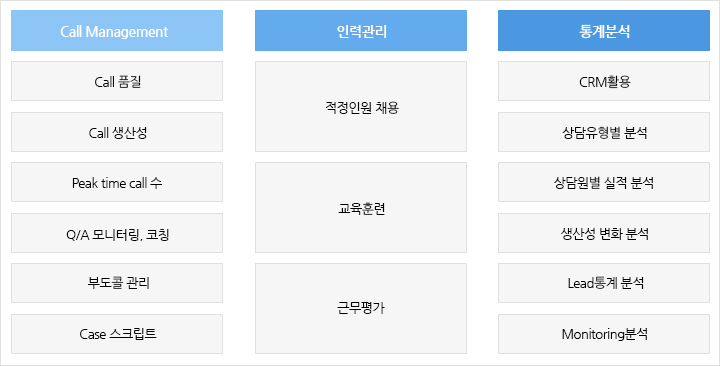This screenshot has width=720, height=366.
Task: Click the Call Management title text
Action: pos(114,32)
